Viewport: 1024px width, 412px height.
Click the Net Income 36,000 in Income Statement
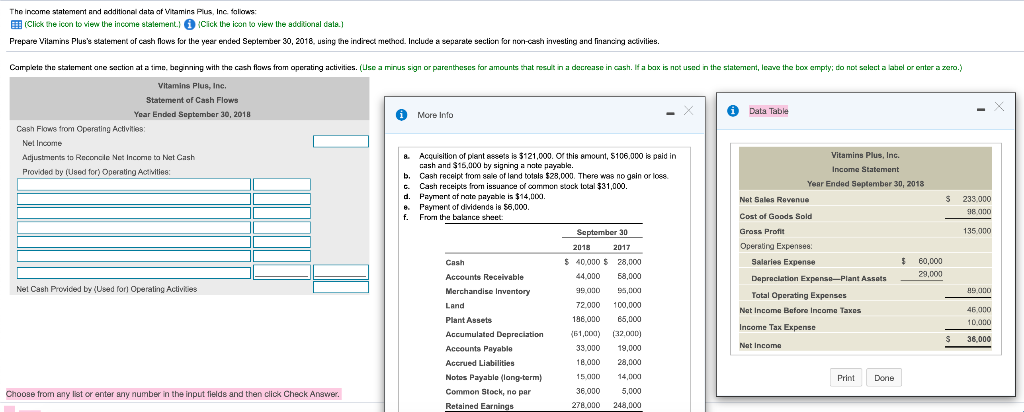(x=979, y=340)
